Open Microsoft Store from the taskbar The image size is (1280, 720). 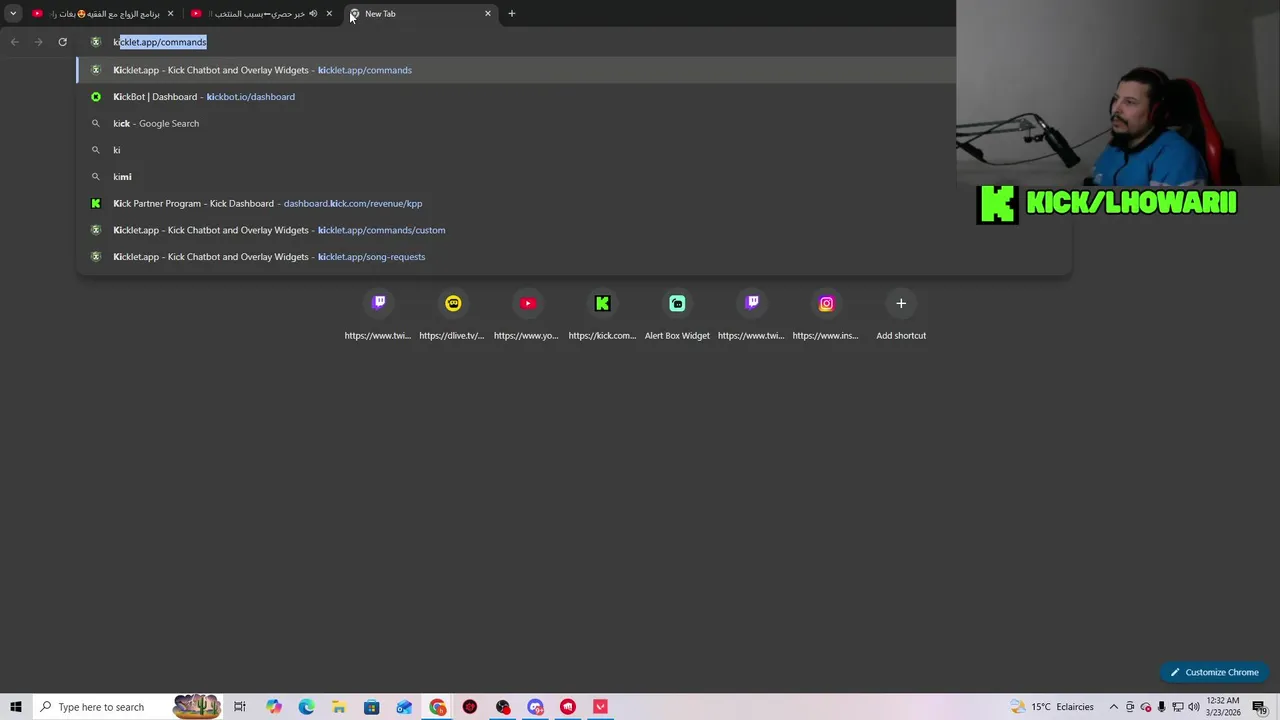(x=371, y=707)
